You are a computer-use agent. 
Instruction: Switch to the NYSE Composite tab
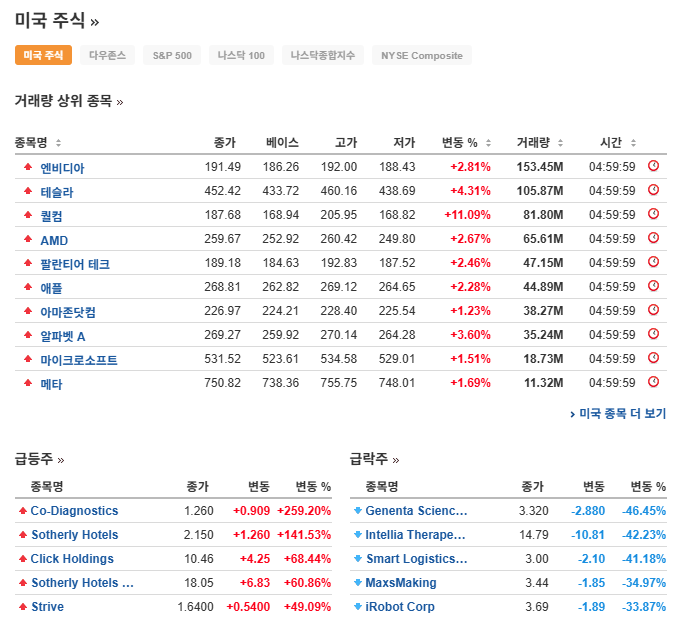422,55
